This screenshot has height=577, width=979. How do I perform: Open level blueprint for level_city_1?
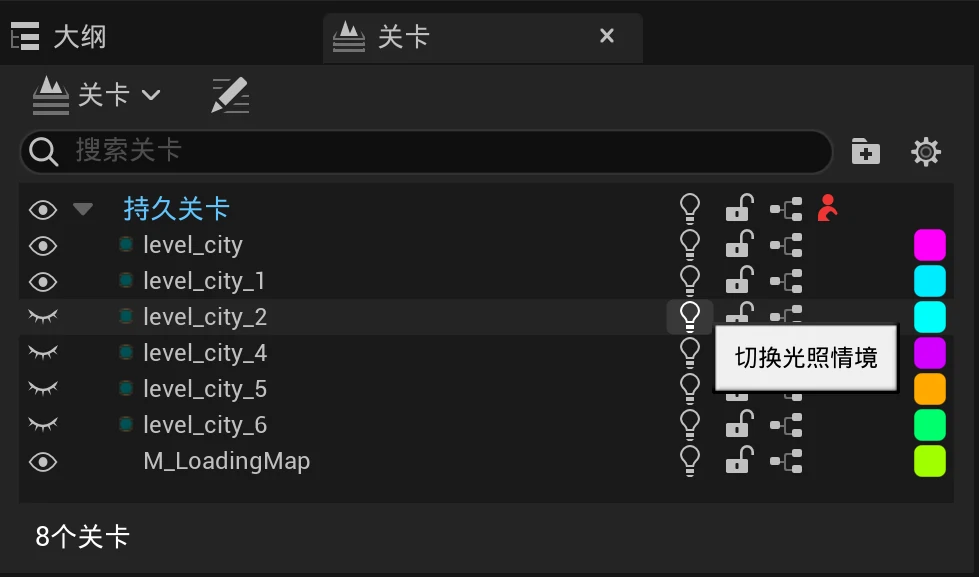point(786,281)
